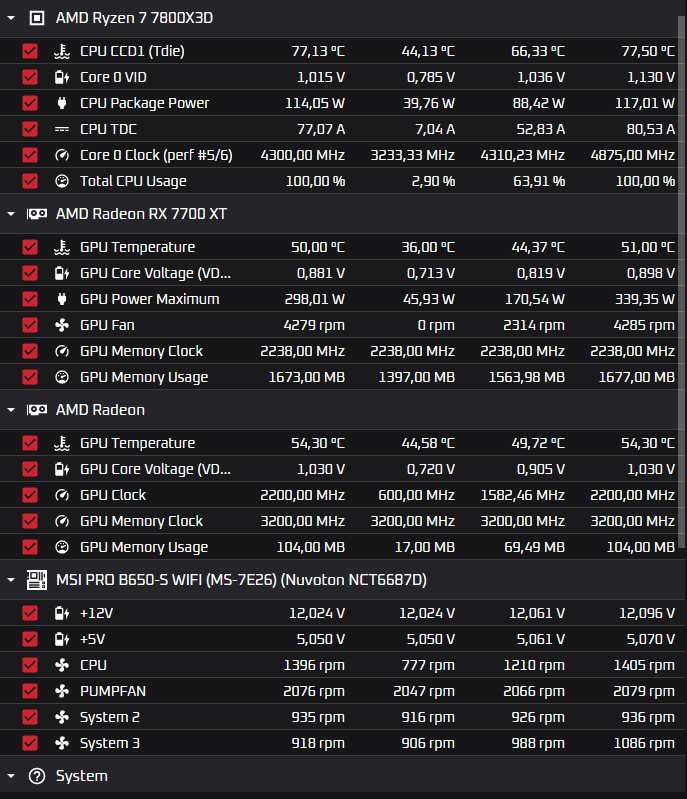Click the battery icon beside +12V sensor

[61, 613]
